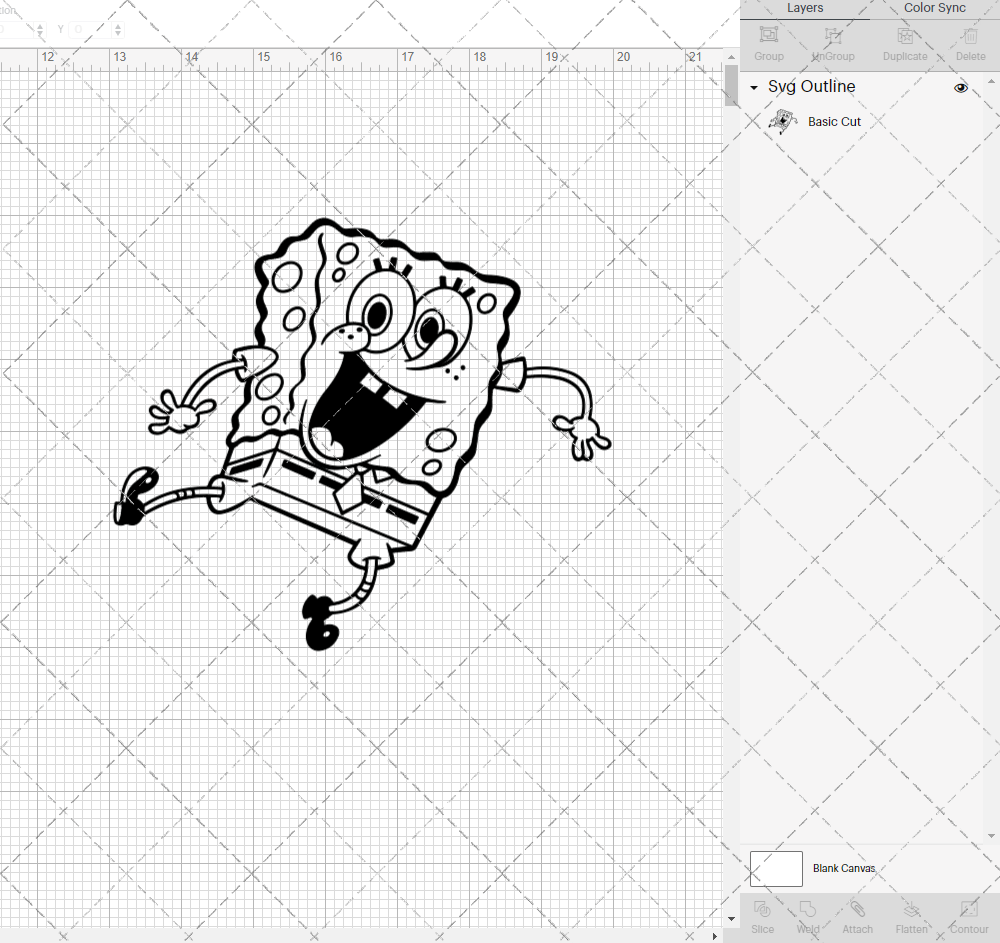The width and height of the screenshot is (1000, 943).
Task: Click the Flatten icon
Action: (911, 909)
